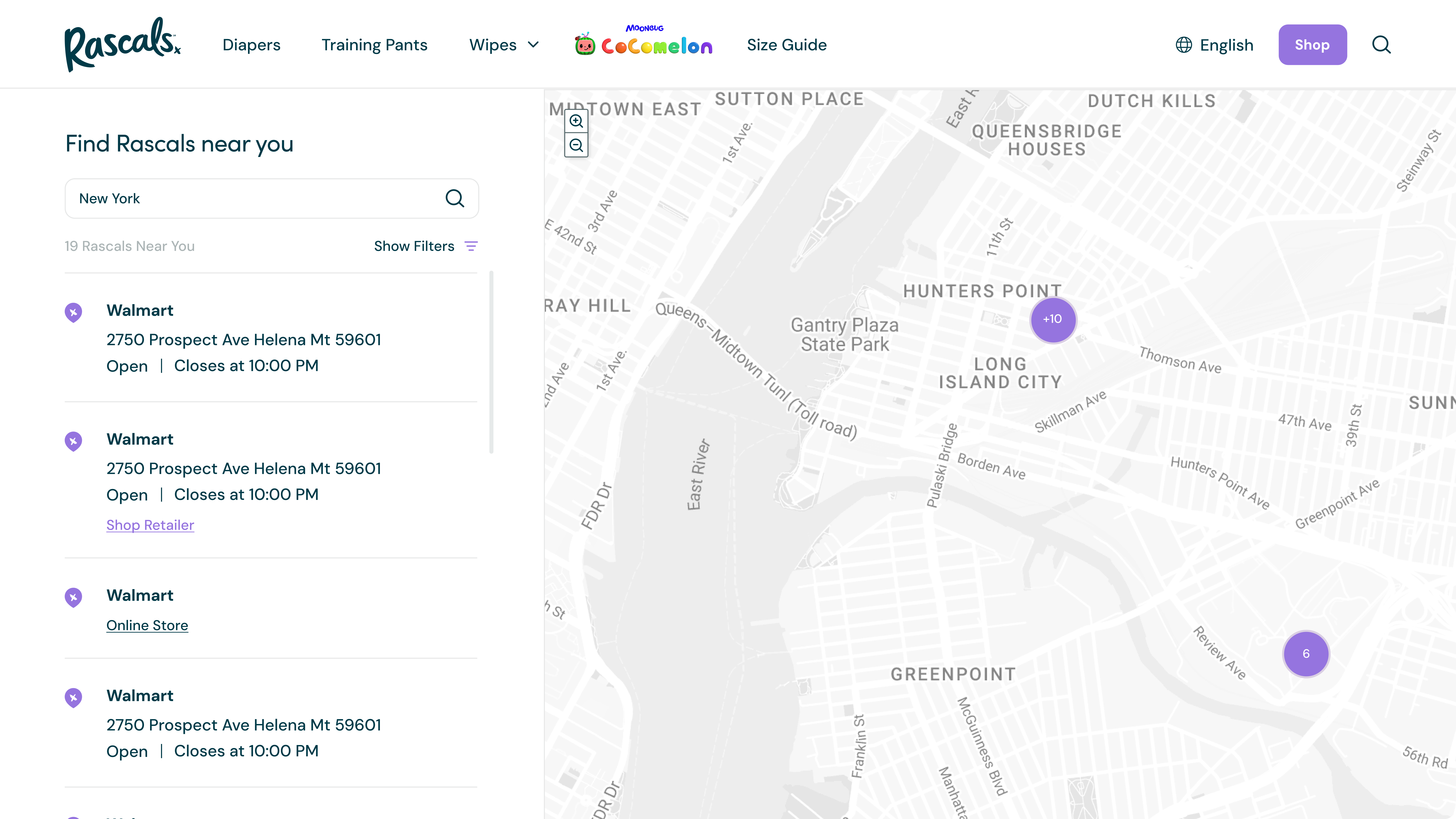Focus the New York location input
The width and height of the screenshot is (1456, 819).
tap(272, 198)
